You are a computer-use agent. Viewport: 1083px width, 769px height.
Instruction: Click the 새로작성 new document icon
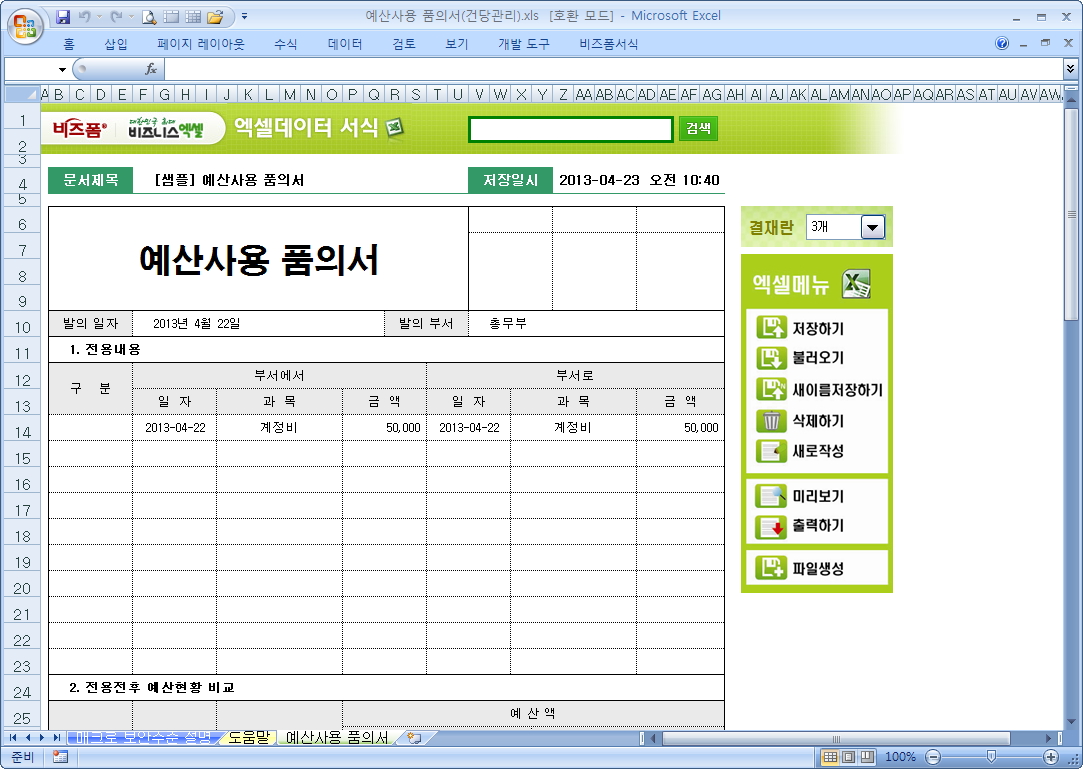point(771,450)
